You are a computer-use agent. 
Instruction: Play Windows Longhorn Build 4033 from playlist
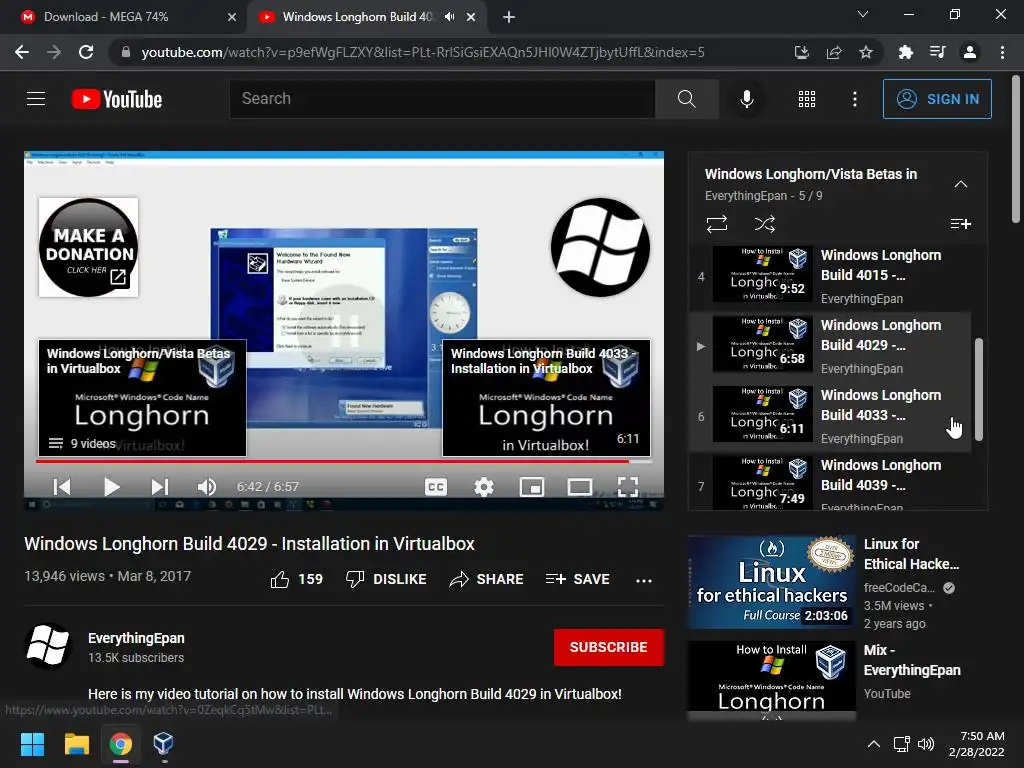[x=829, y=416]
